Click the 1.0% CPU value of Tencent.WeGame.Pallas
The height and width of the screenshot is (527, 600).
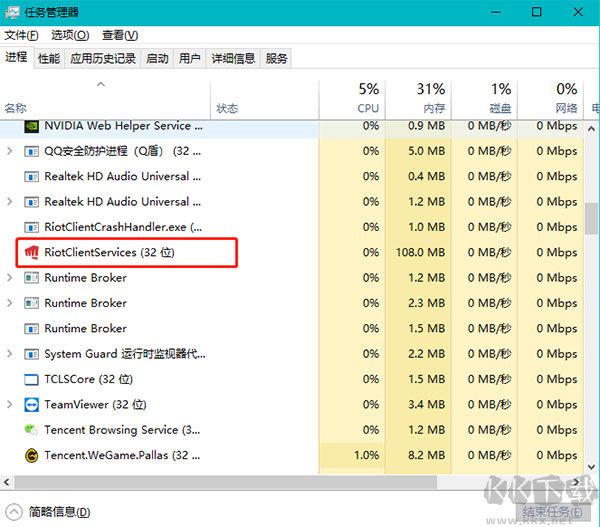coord(366,455)
